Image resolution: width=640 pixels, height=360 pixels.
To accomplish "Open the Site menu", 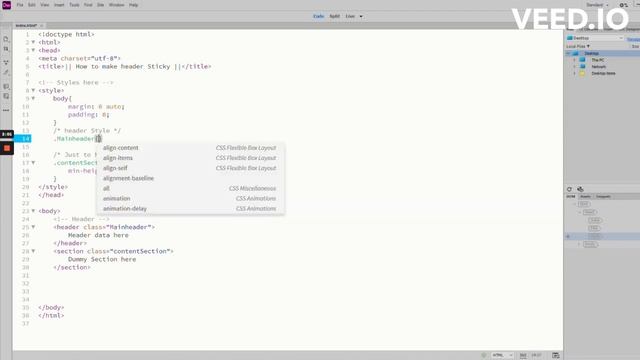I will pyautogui.click(x=100, y=5).
